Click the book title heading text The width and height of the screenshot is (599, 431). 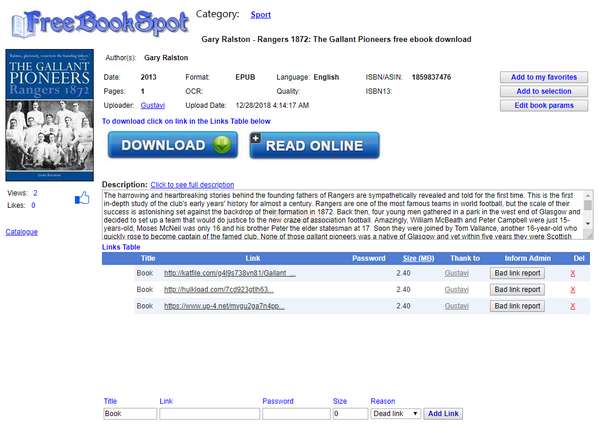(x=336, y=39)
